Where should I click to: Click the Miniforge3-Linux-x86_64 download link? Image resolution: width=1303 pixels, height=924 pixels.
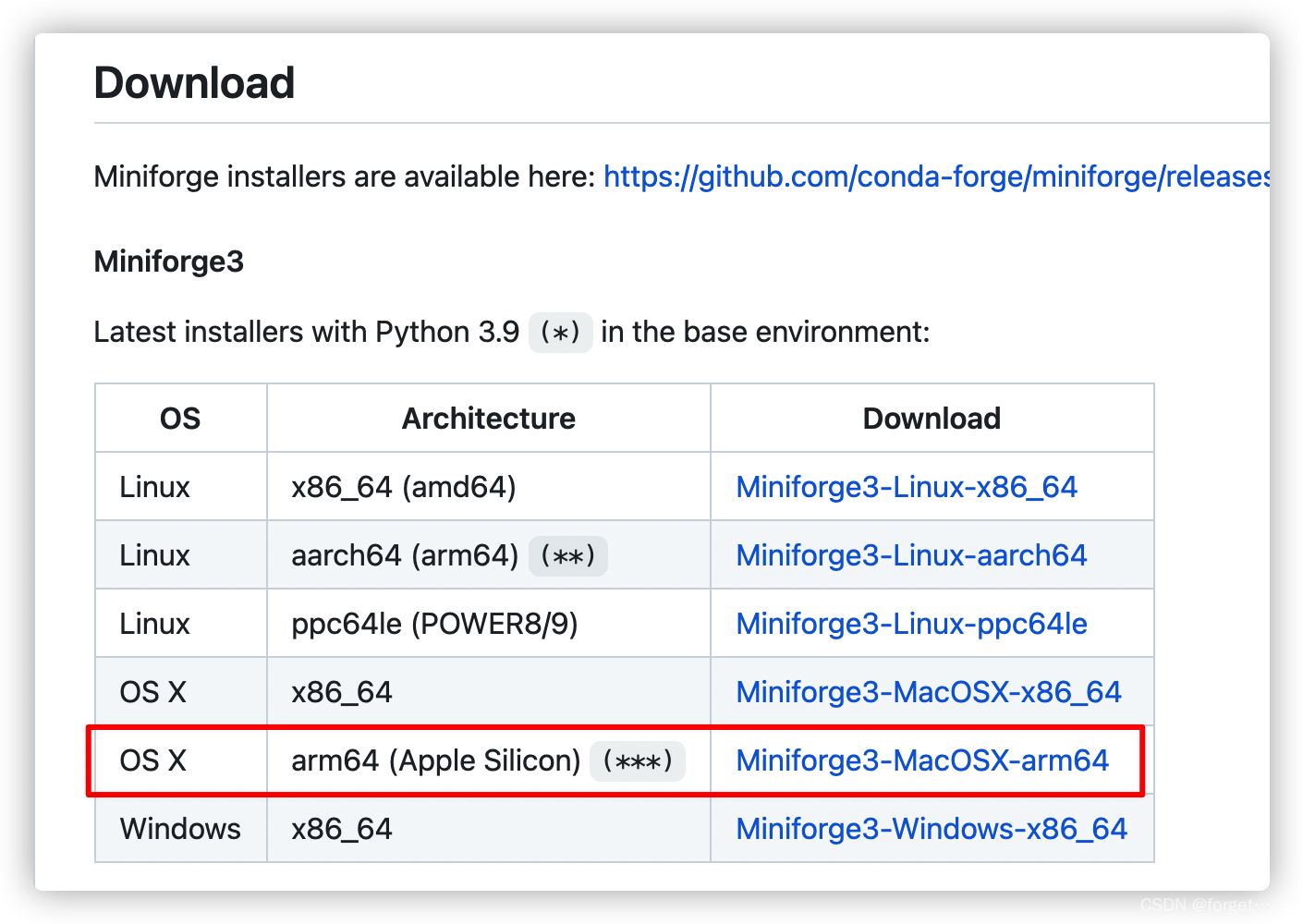click(907, 487)
